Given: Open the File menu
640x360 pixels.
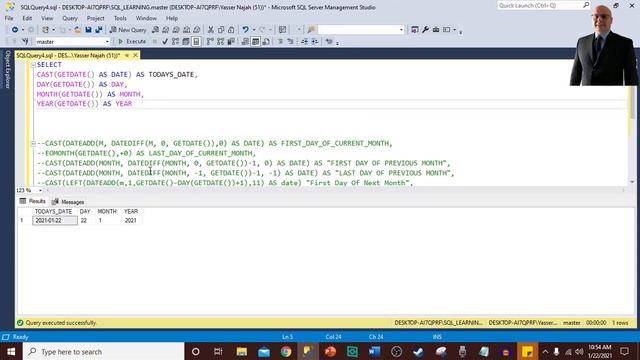Looking at the screenshot, I should [x=9, y=18].
